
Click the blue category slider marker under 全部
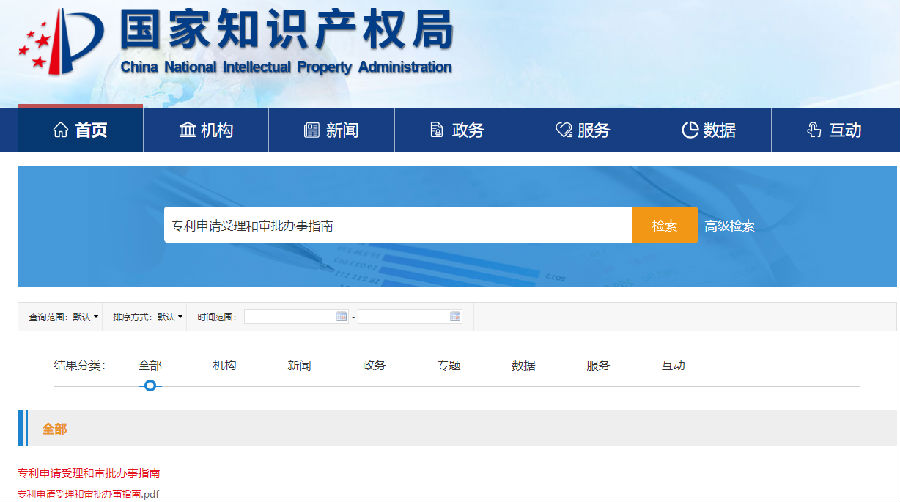pyautogui.click(x=150, y=386)
